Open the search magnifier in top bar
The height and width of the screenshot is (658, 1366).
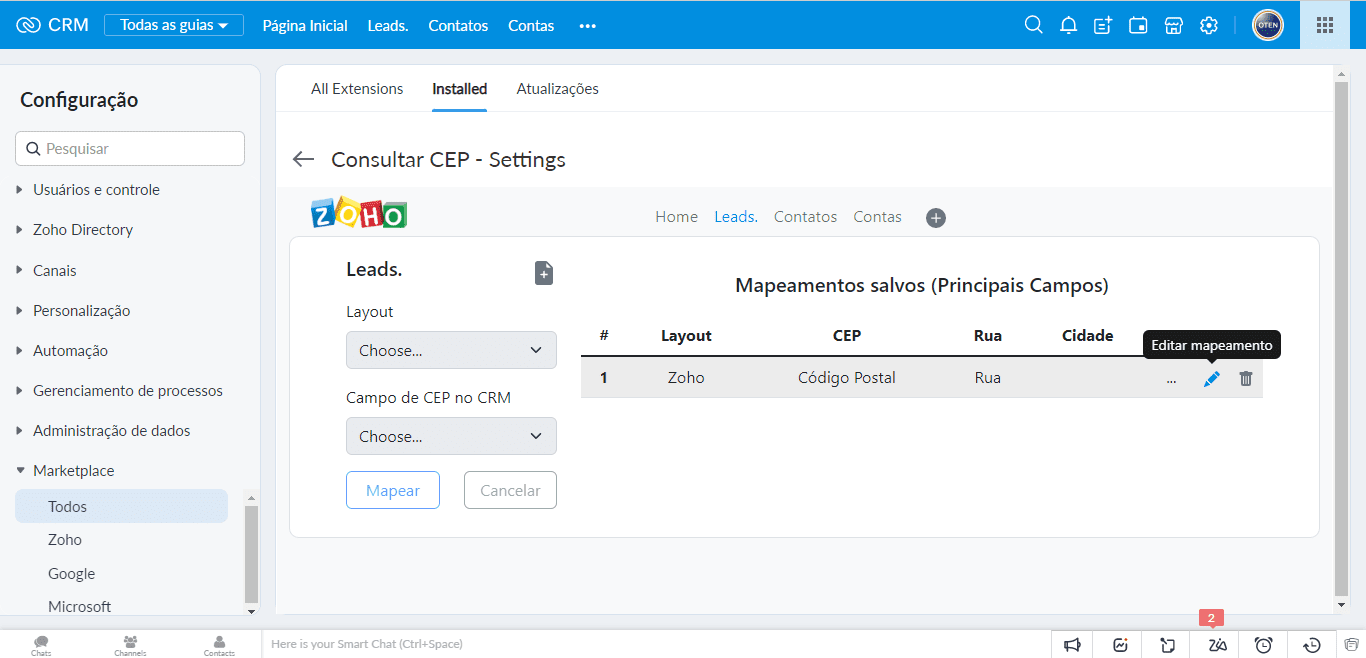click(1033, 25)
